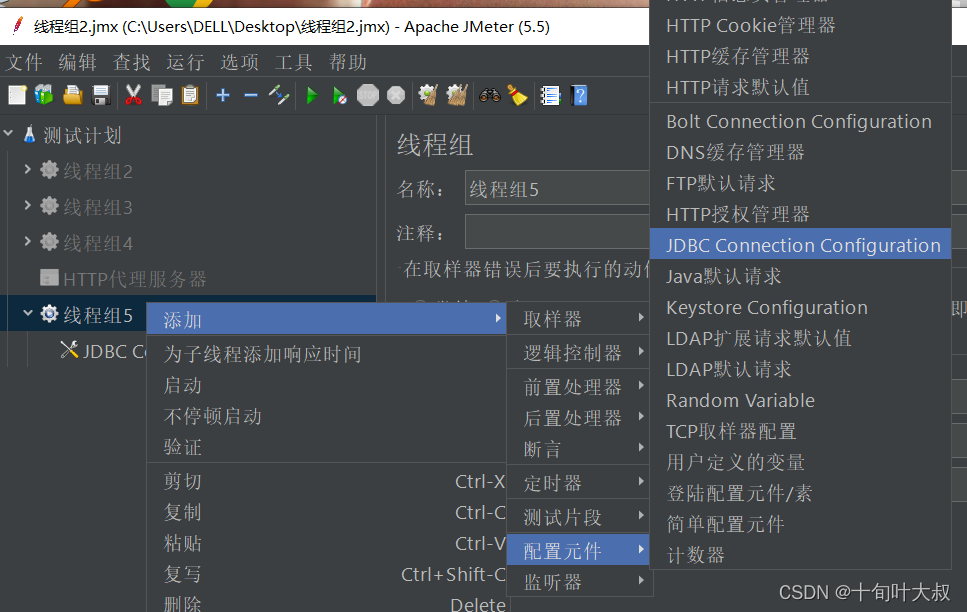967x612 pixels.
Task: Collapse the 测试计划 tree node
Action: pos(9,133)
